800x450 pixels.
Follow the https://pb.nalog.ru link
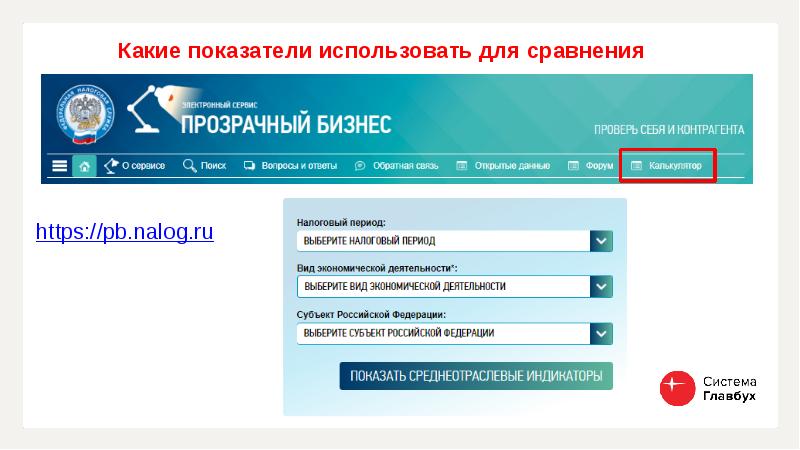pos(125,232)
